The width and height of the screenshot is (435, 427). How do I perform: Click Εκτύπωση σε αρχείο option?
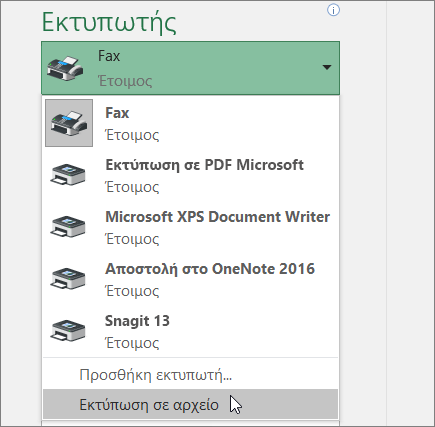click(x=191, y=404)
